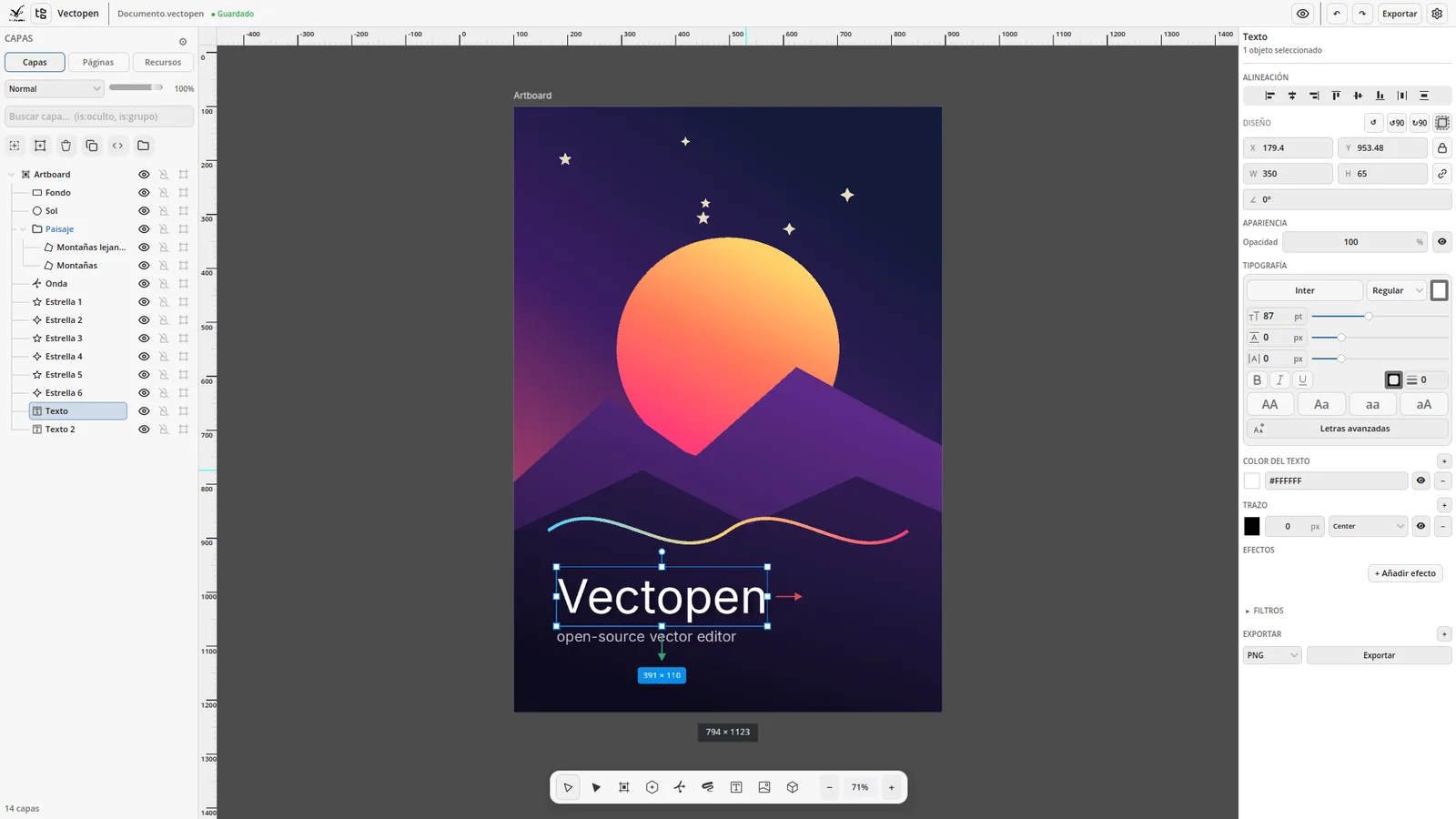Toggle the aspect ratio link
Screen dimensions: 1456x819
(x=1442, y=174)
